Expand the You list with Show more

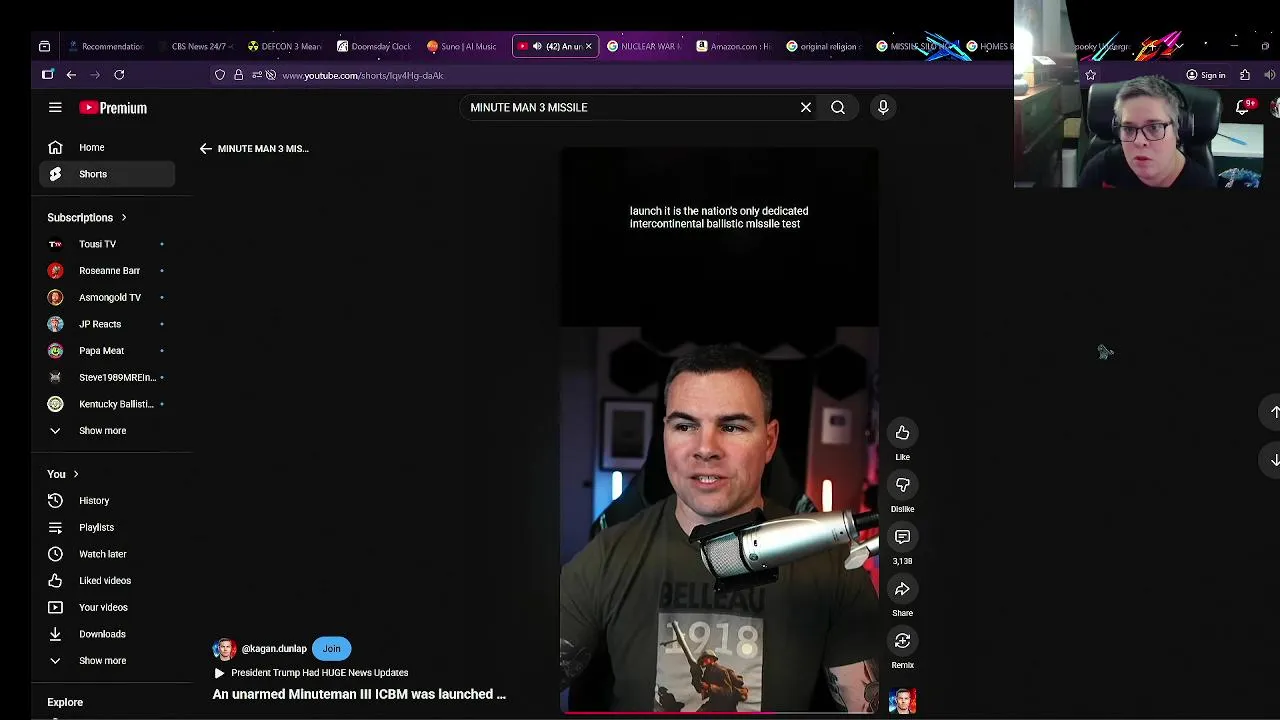click(108, 661)
